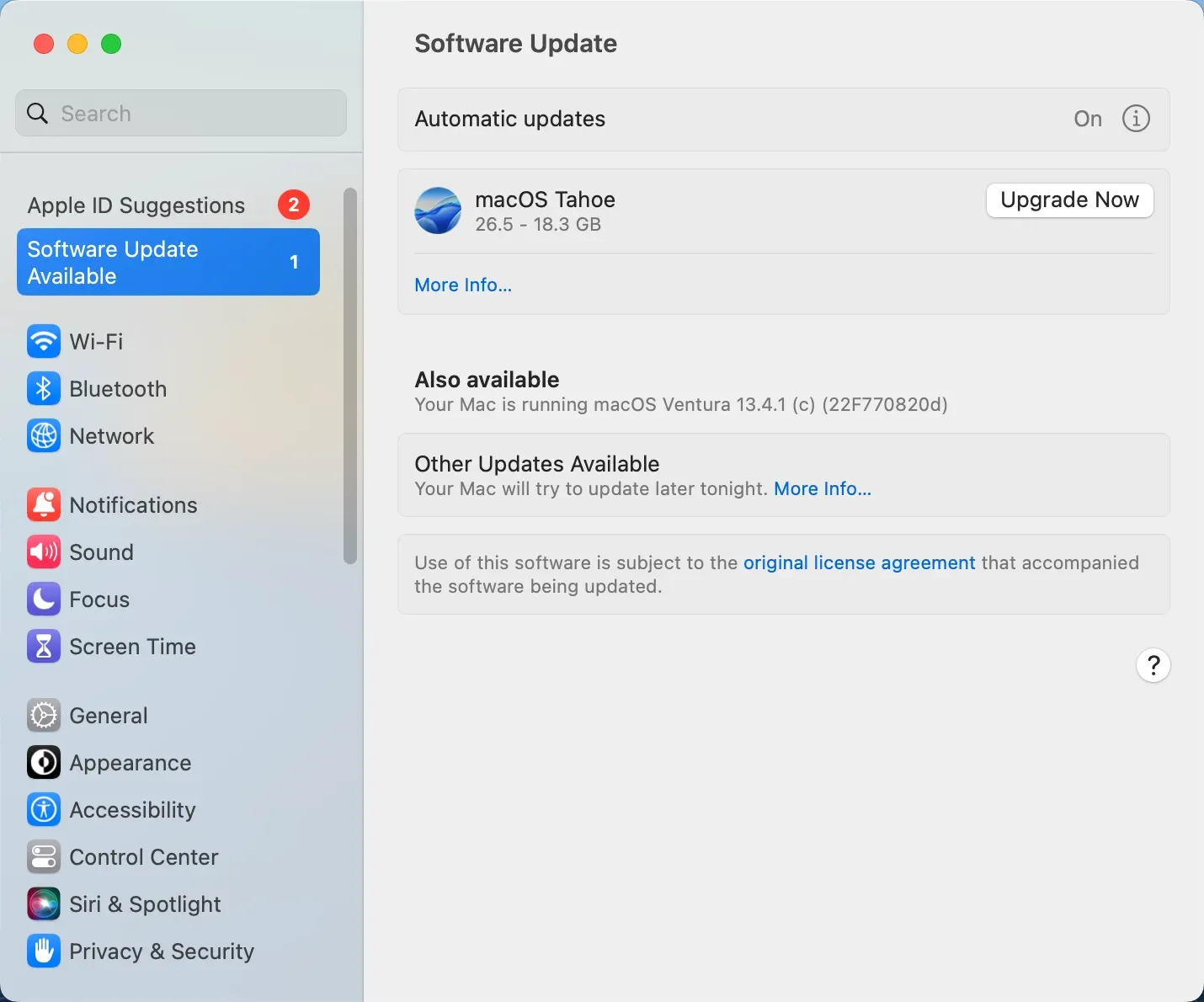The width and height of the screenshot is (1204, 1002).
Task: Open Accessibility settings label
Action: (133, 810)
